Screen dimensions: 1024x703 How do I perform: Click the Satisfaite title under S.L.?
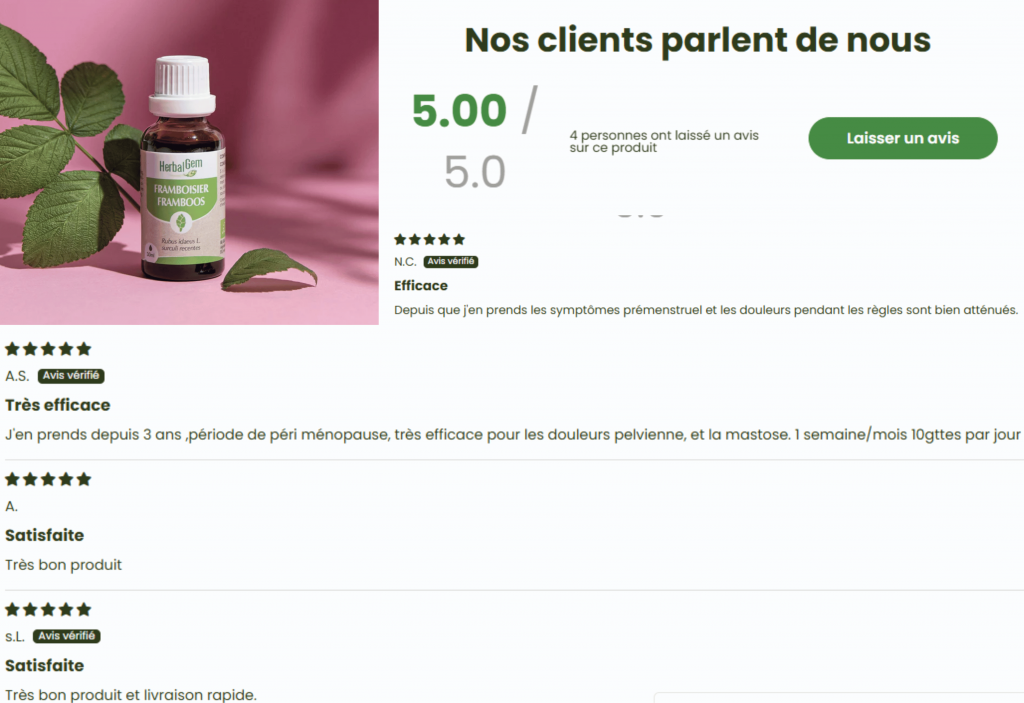point(44,665)
